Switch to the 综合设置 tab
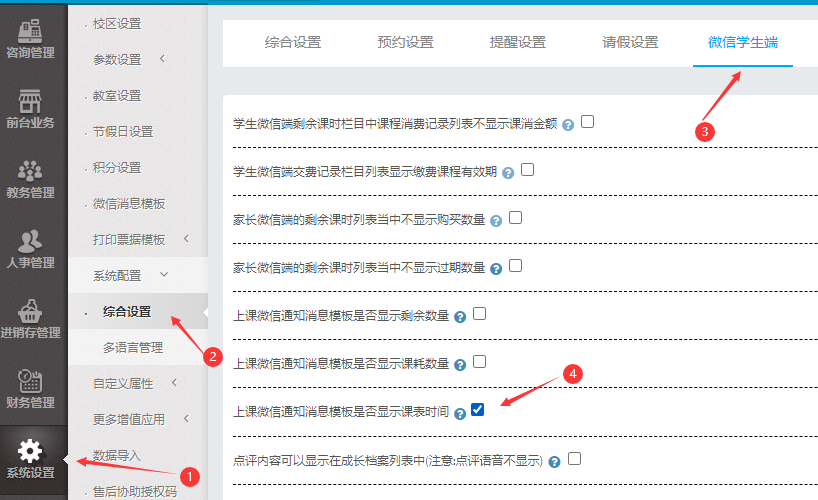Screen dimensions: 818x500 click(x=293, y=42)
